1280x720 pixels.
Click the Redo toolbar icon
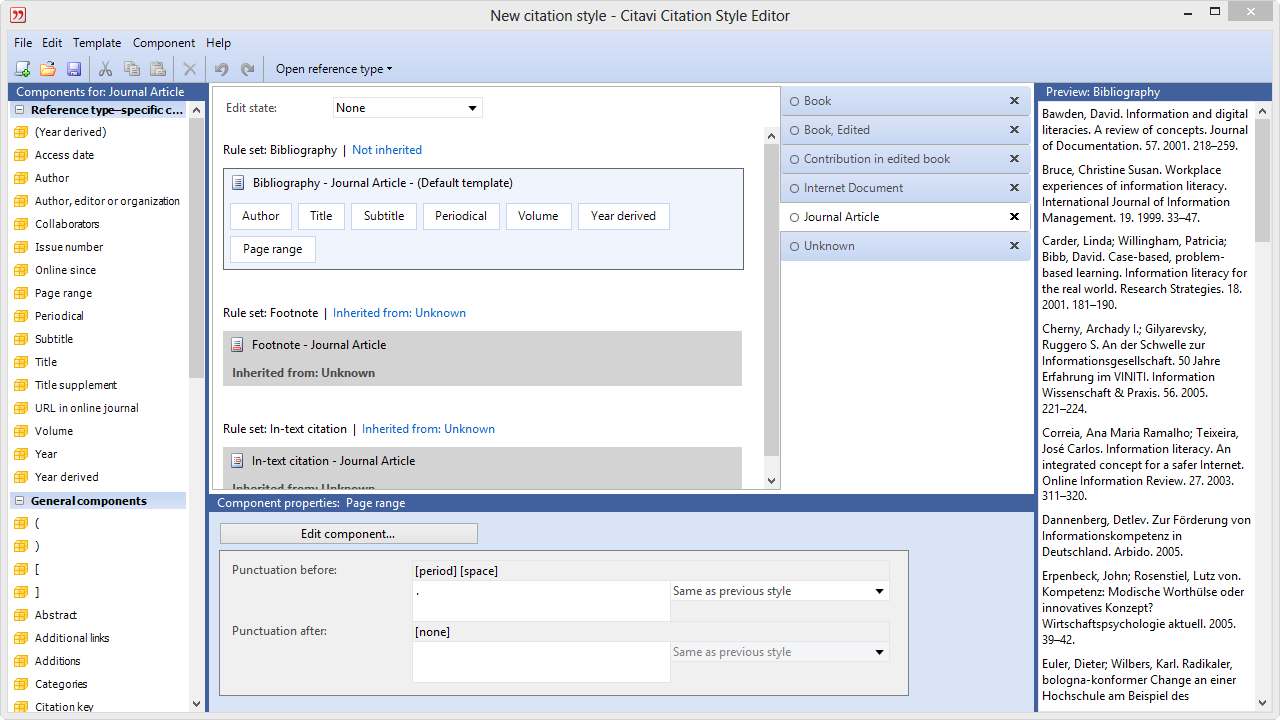(247, 69)
